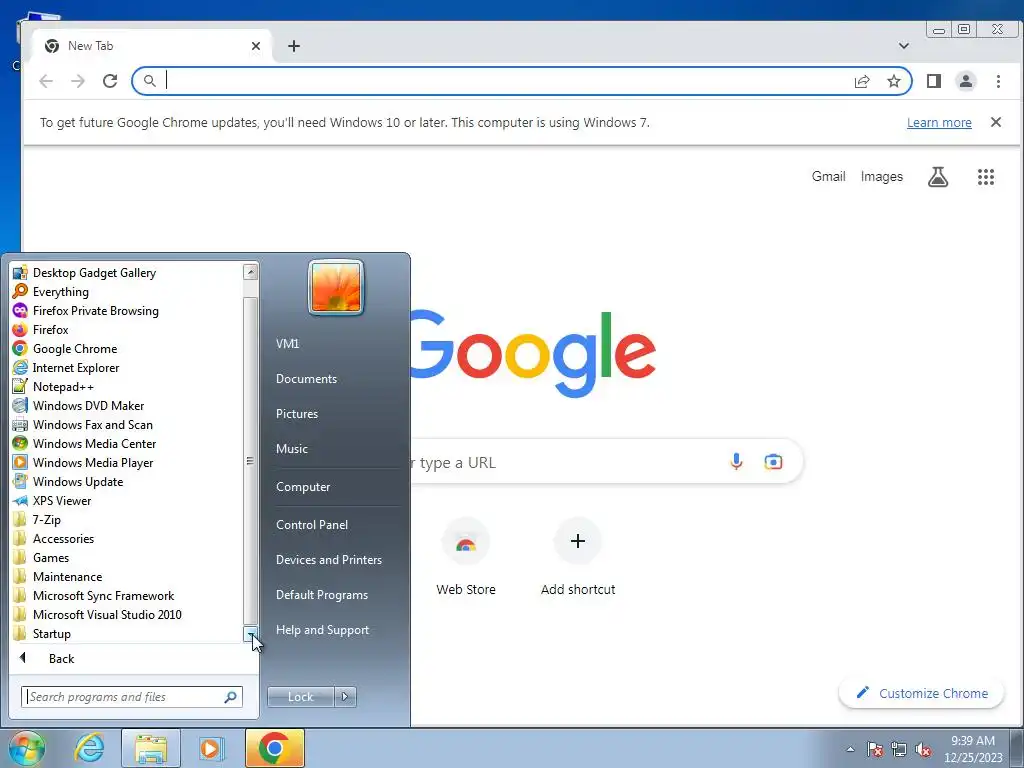Reload the page with the refresh icon
Viewport: 1024px width, 768px height.
tap(110, 81)
